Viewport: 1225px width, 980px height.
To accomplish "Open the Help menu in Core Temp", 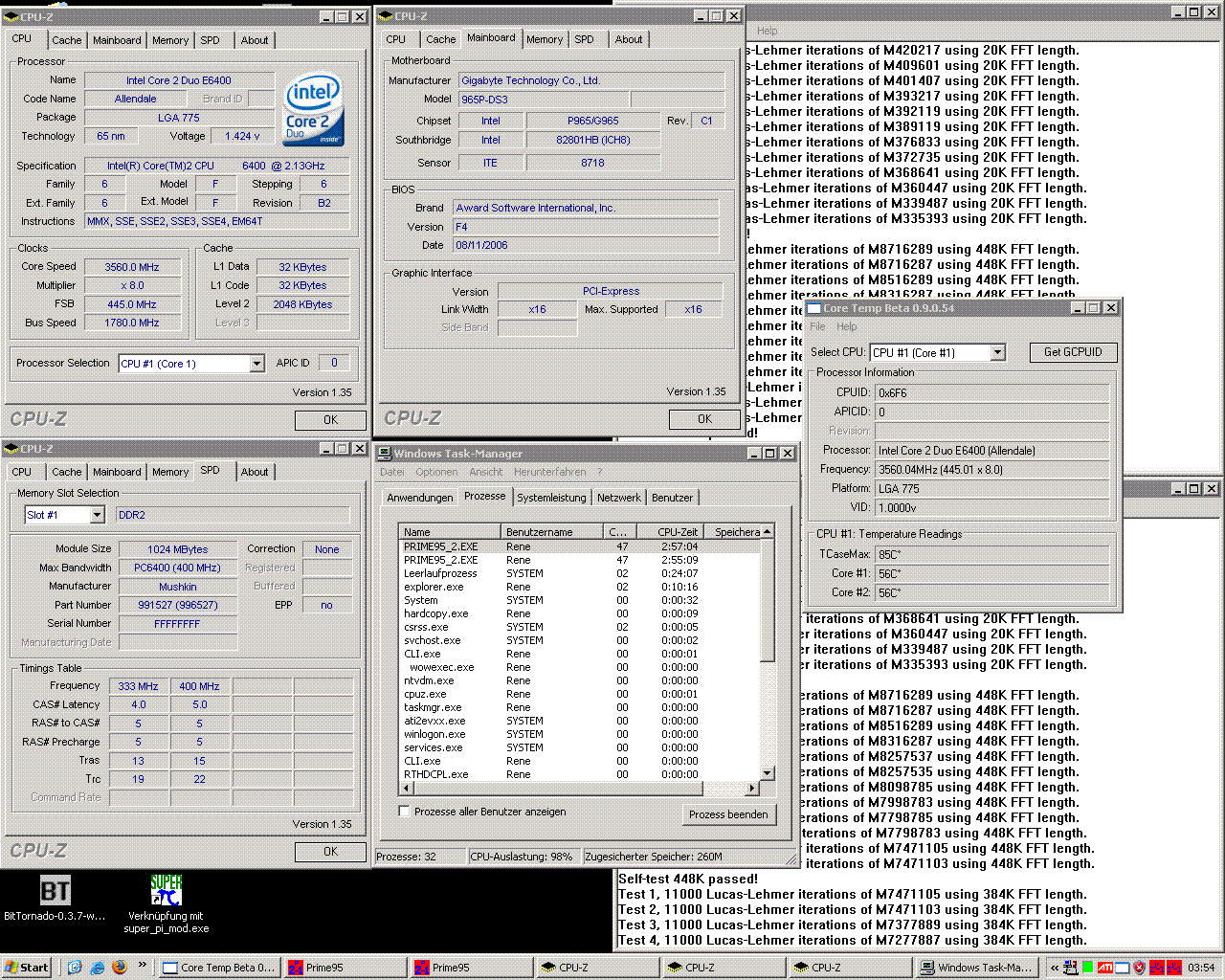I will [847, 326].
